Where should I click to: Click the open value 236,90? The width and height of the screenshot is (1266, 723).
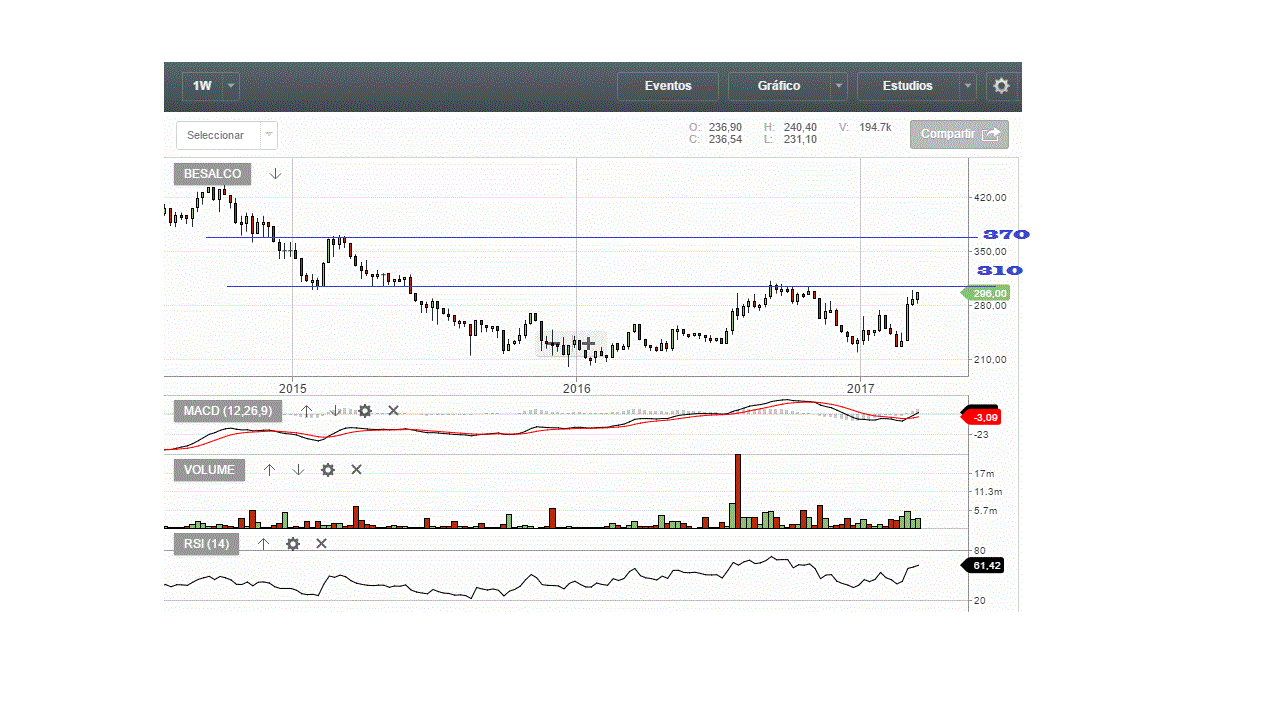tap(725, 127)
